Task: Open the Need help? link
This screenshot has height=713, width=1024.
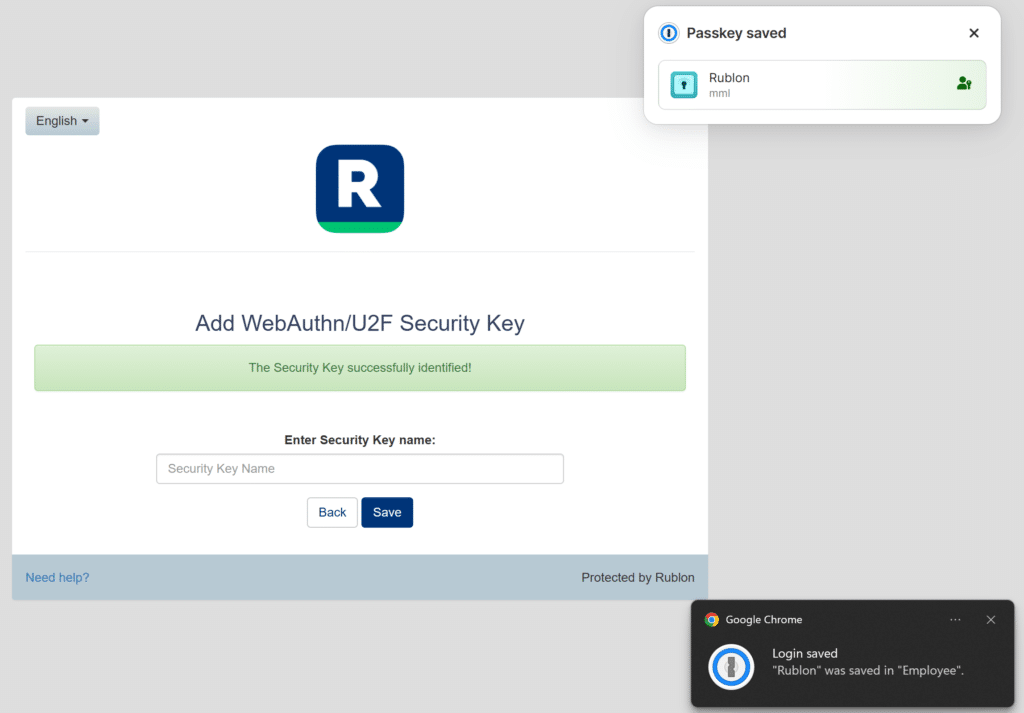Action: click(57, 577)
